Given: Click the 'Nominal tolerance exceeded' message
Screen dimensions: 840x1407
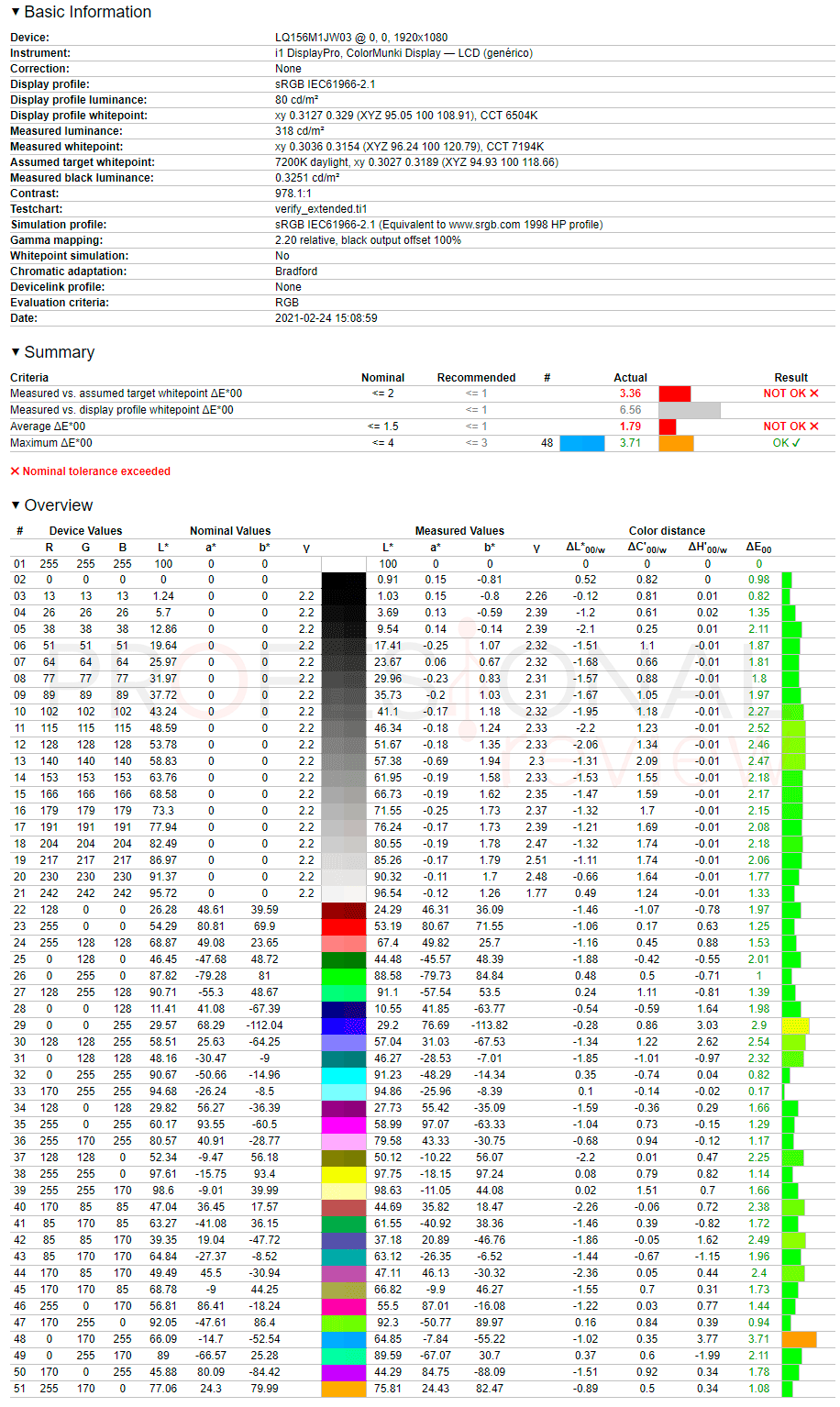Looking at the screenshot, I should 96,471.
